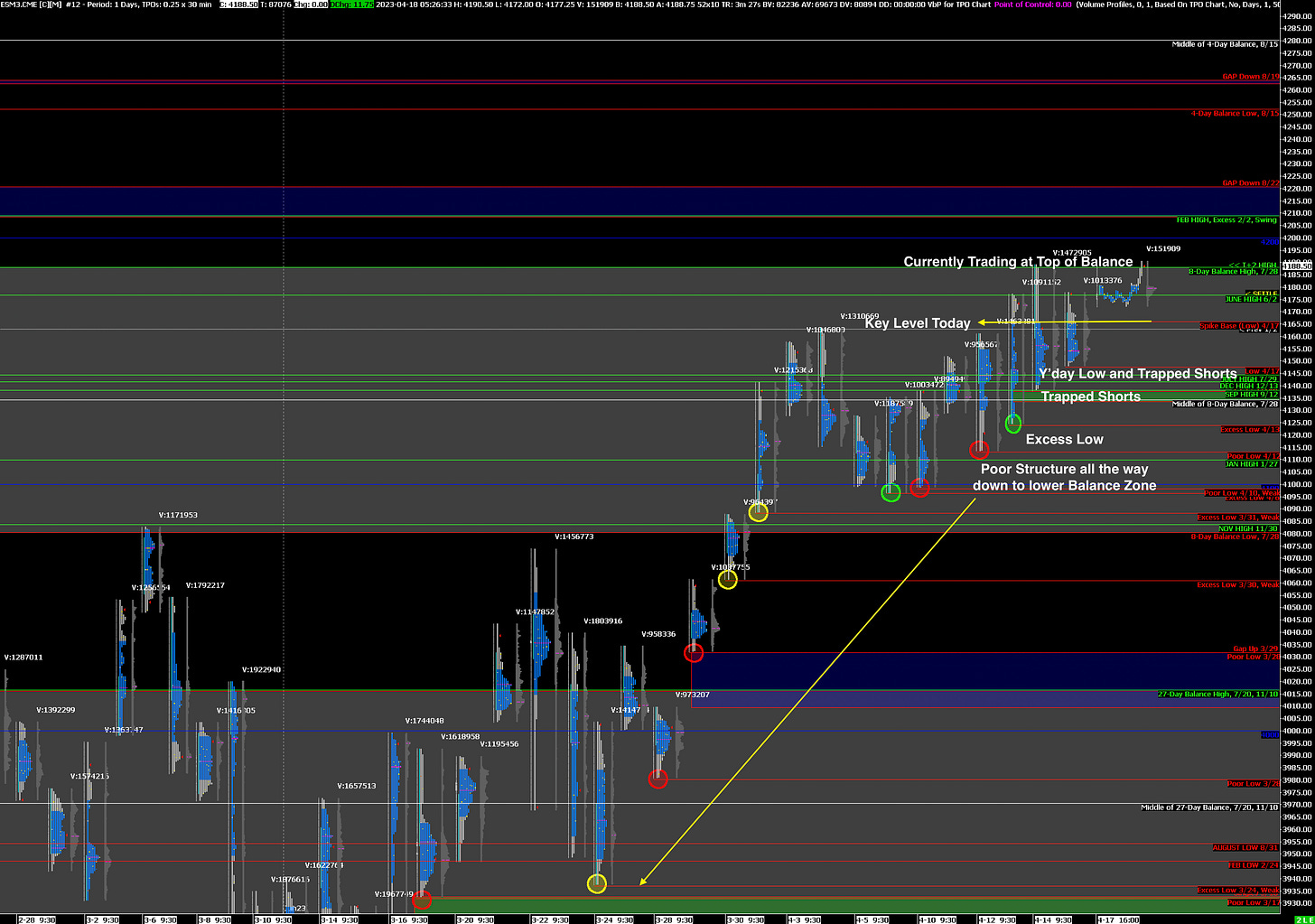Click the 'Excess Low 4/13' level label
The height and width of the screenshot is (924, 1315).
click(1249, 430)
